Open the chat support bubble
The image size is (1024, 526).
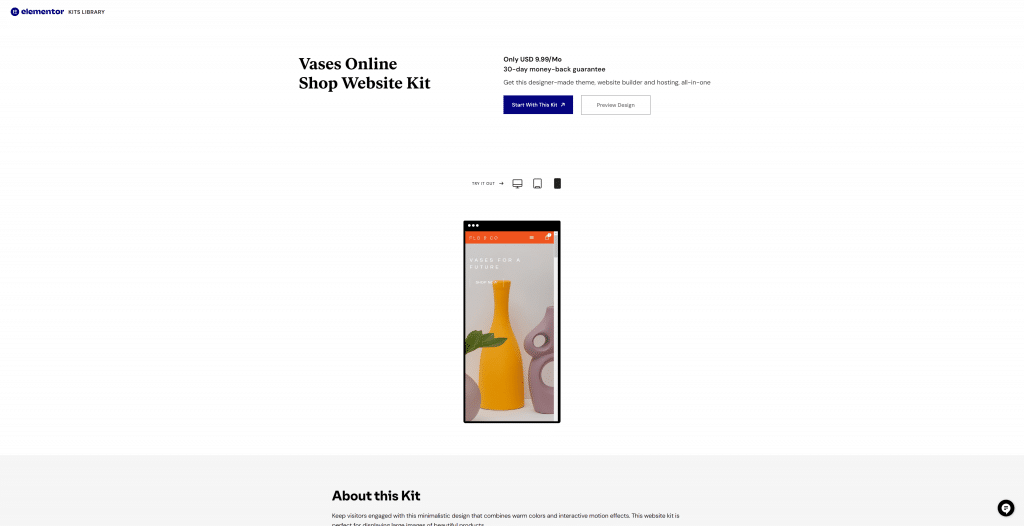click(x=1006, y=508)
